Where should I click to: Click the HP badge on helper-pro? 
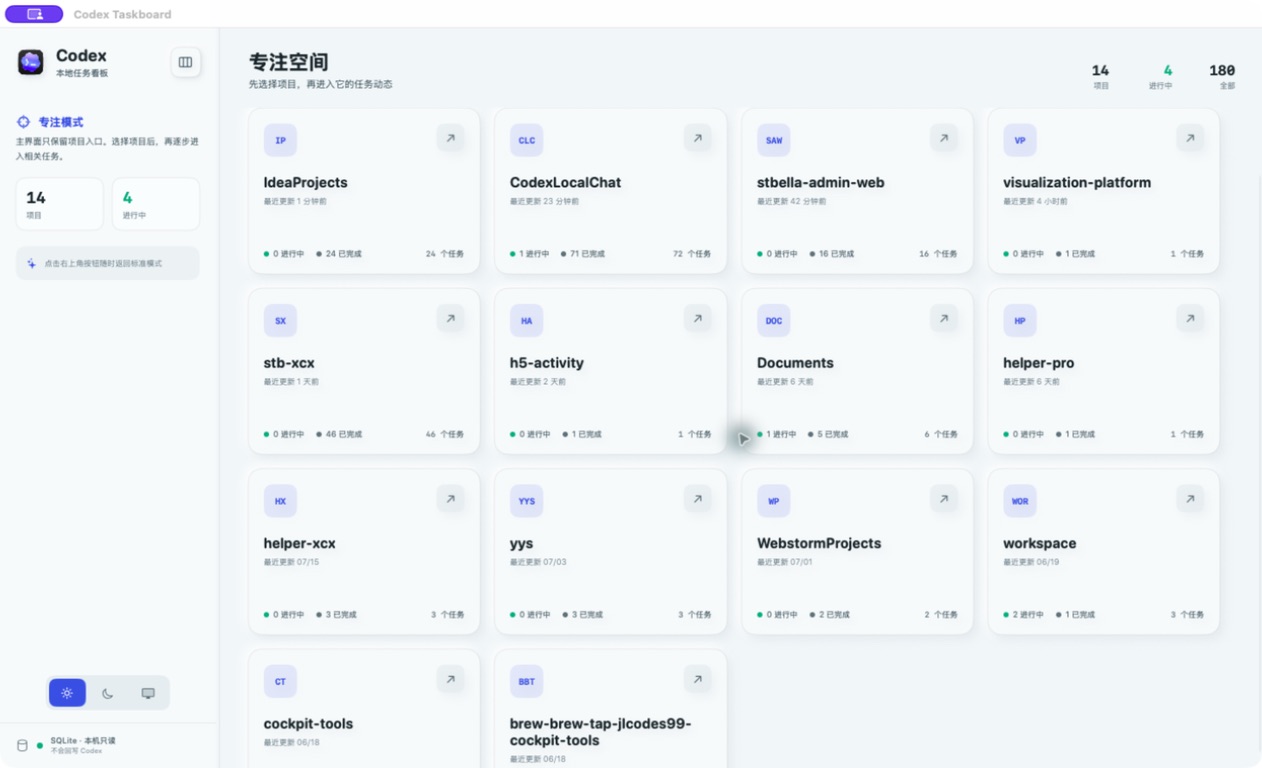(x=1020, y=321)
